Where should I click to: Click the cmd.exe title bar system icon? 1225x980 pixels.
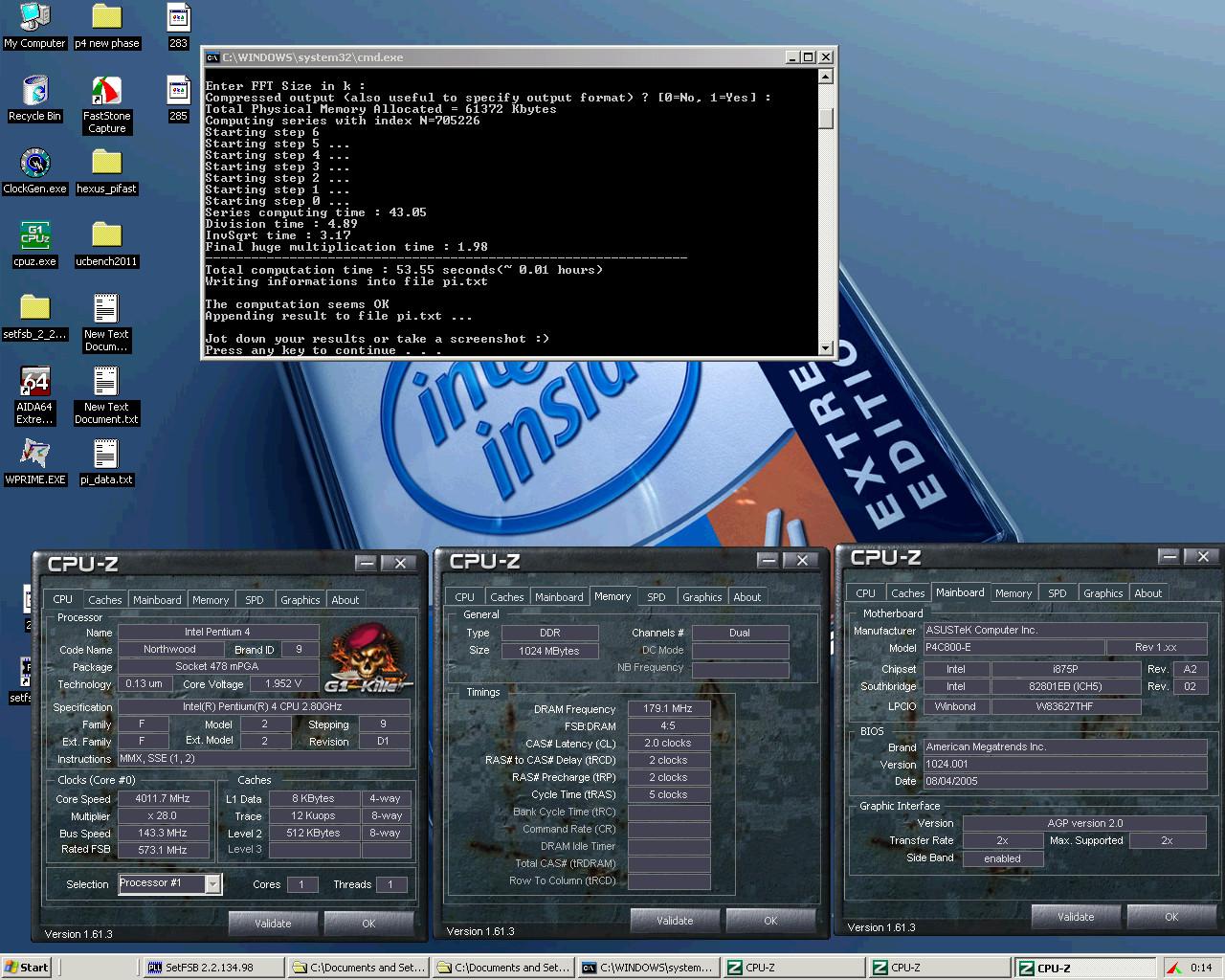click(x=212, y=57)
